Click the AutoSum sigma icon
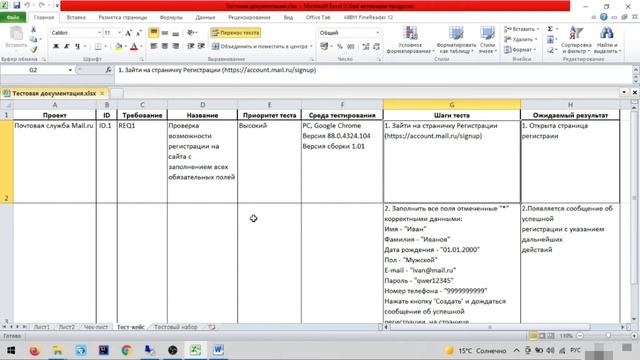The image size is (640, 360). (550, 29)
